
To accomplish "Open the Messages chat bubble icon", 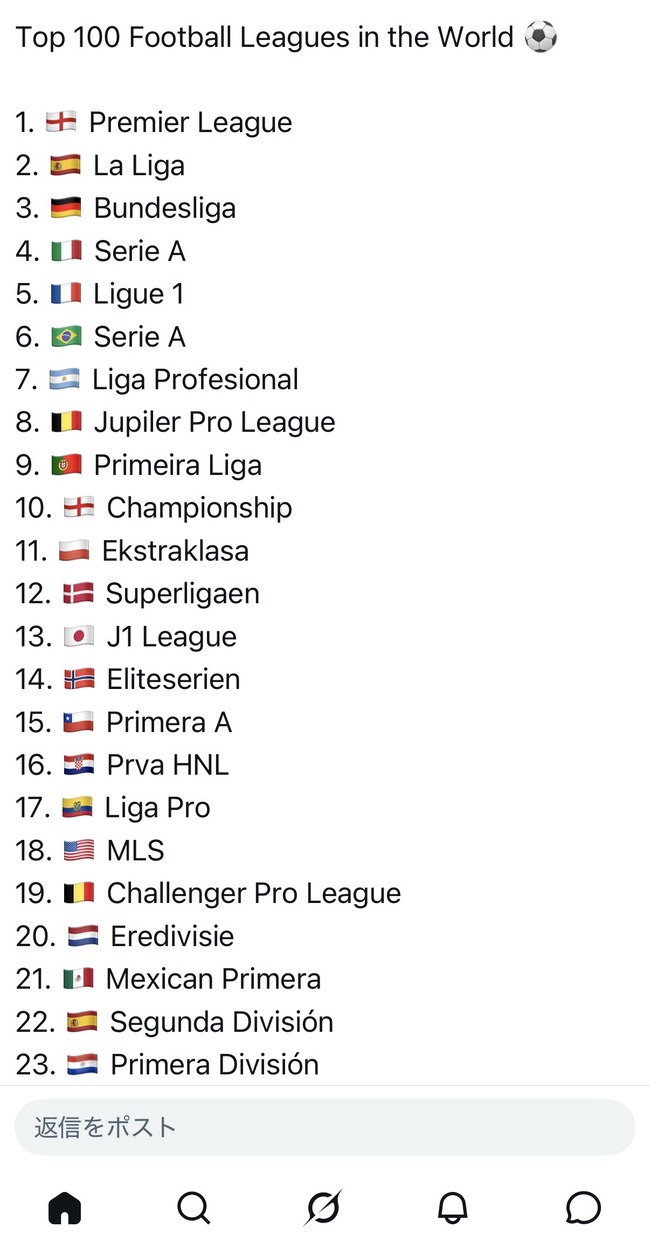I will point(583,1208).
